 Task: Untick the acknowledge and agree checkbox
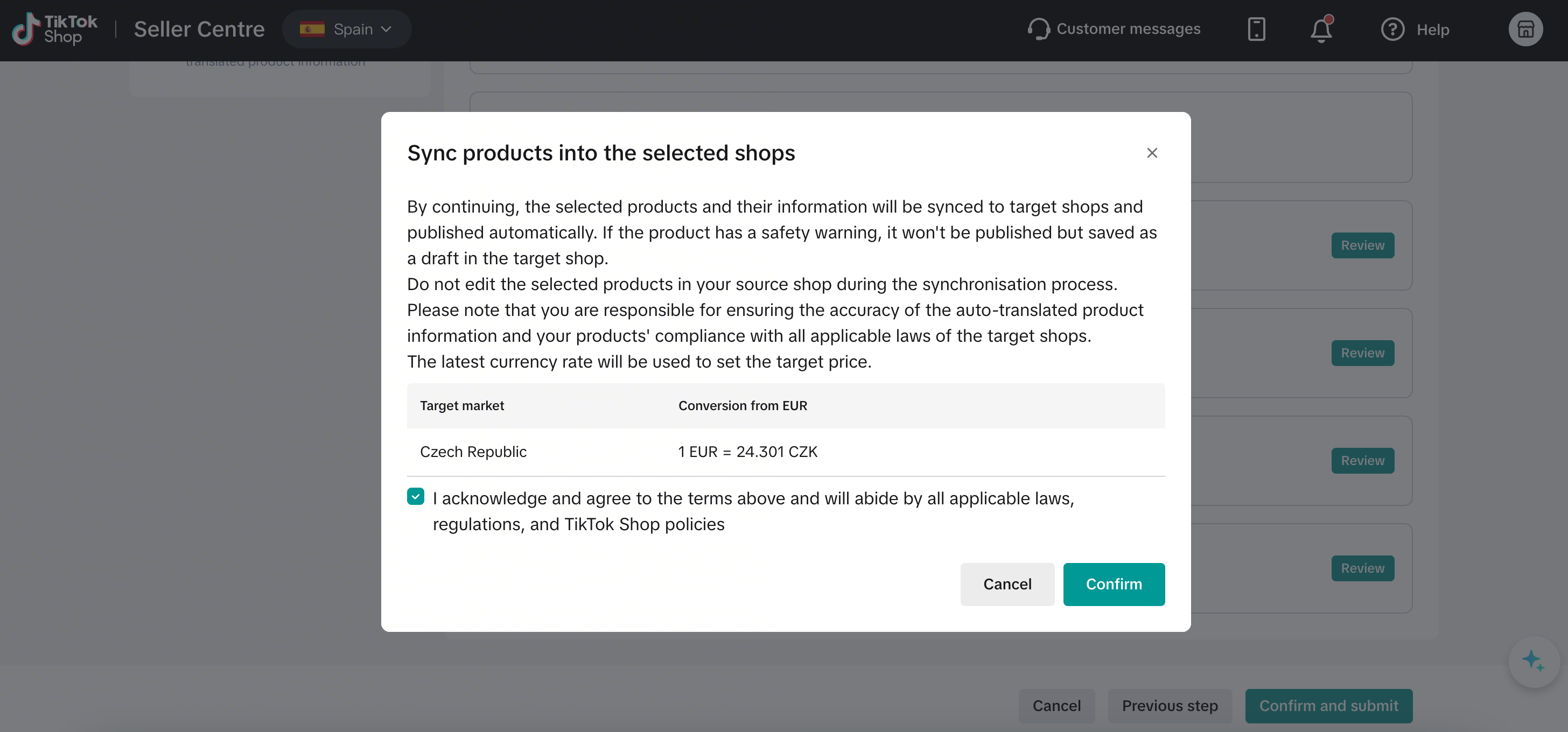(x=416, y=496)
